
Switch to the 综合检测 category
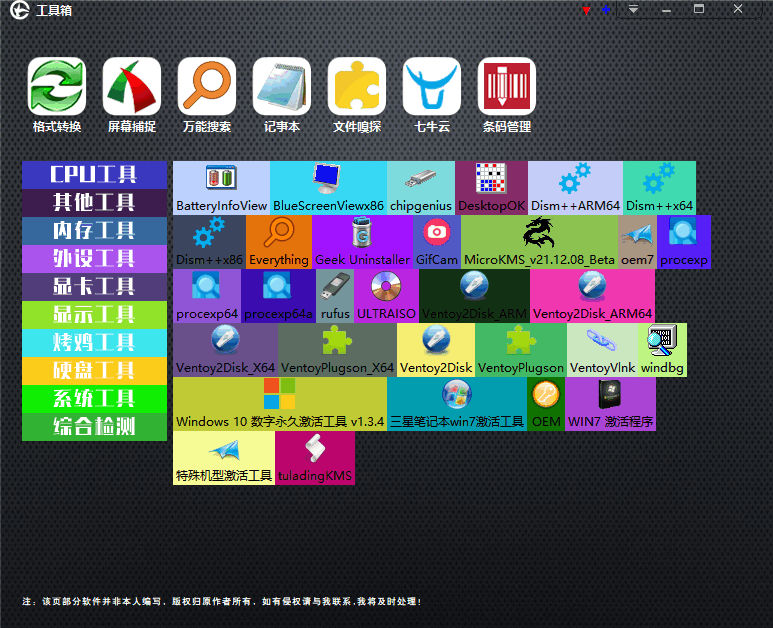[x=95, y=427]
